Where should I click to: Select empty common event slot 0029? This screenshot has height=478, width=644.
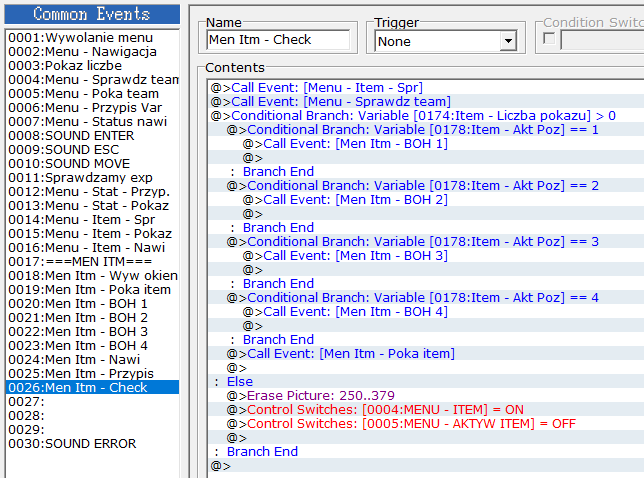click(x=92, y=430)
